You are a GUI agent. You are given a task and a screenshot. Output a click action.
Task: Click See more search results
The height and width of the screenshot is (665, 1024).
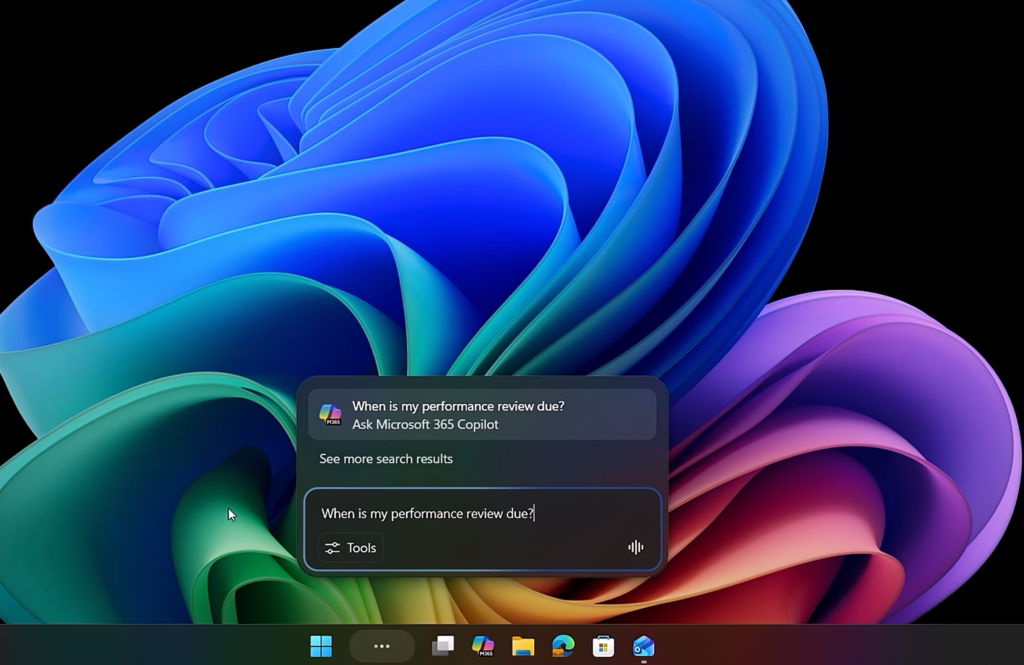(386, 459)
